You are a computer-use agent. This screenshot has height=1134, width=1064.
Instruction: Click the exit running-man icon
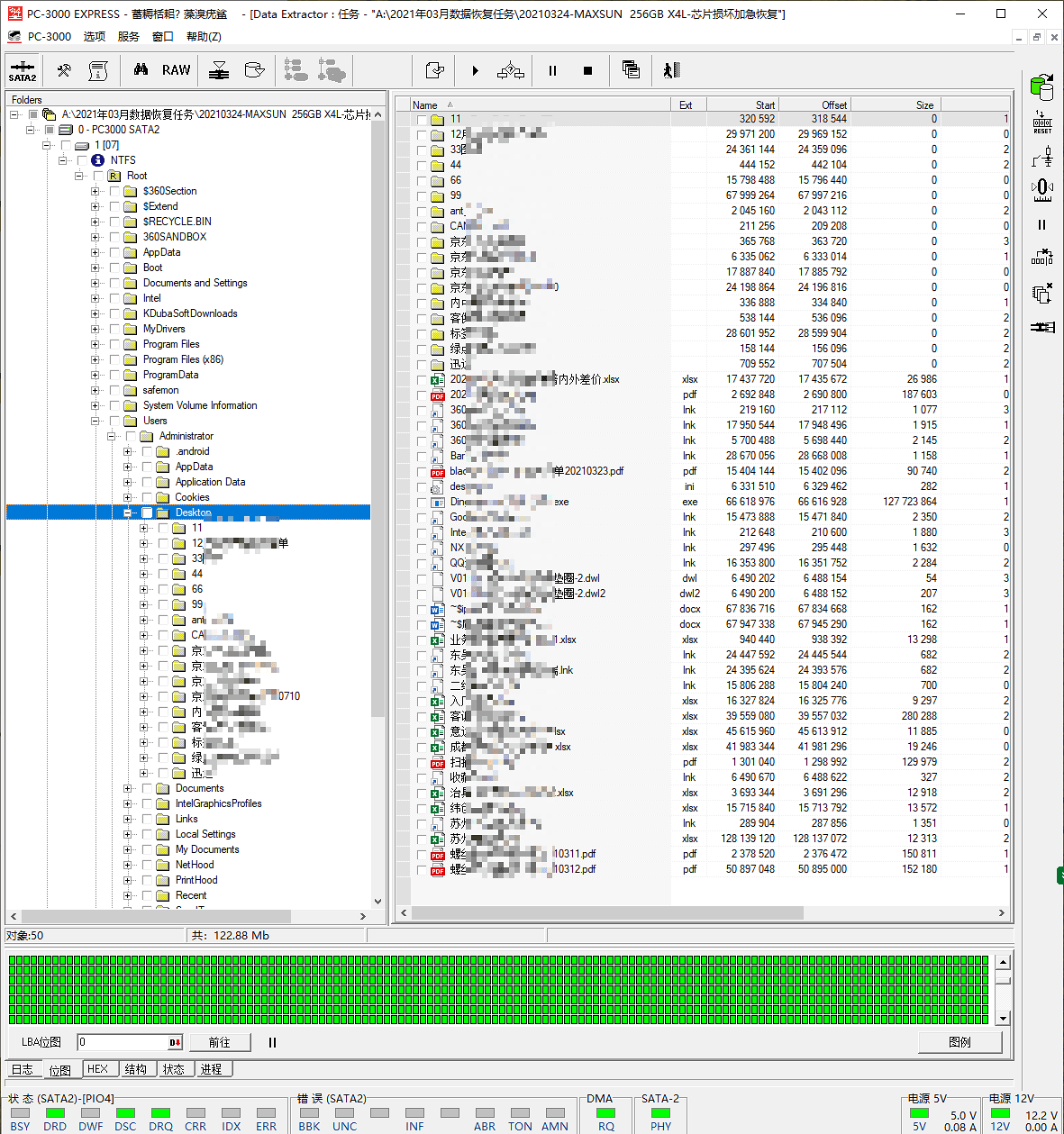point(671,70)
